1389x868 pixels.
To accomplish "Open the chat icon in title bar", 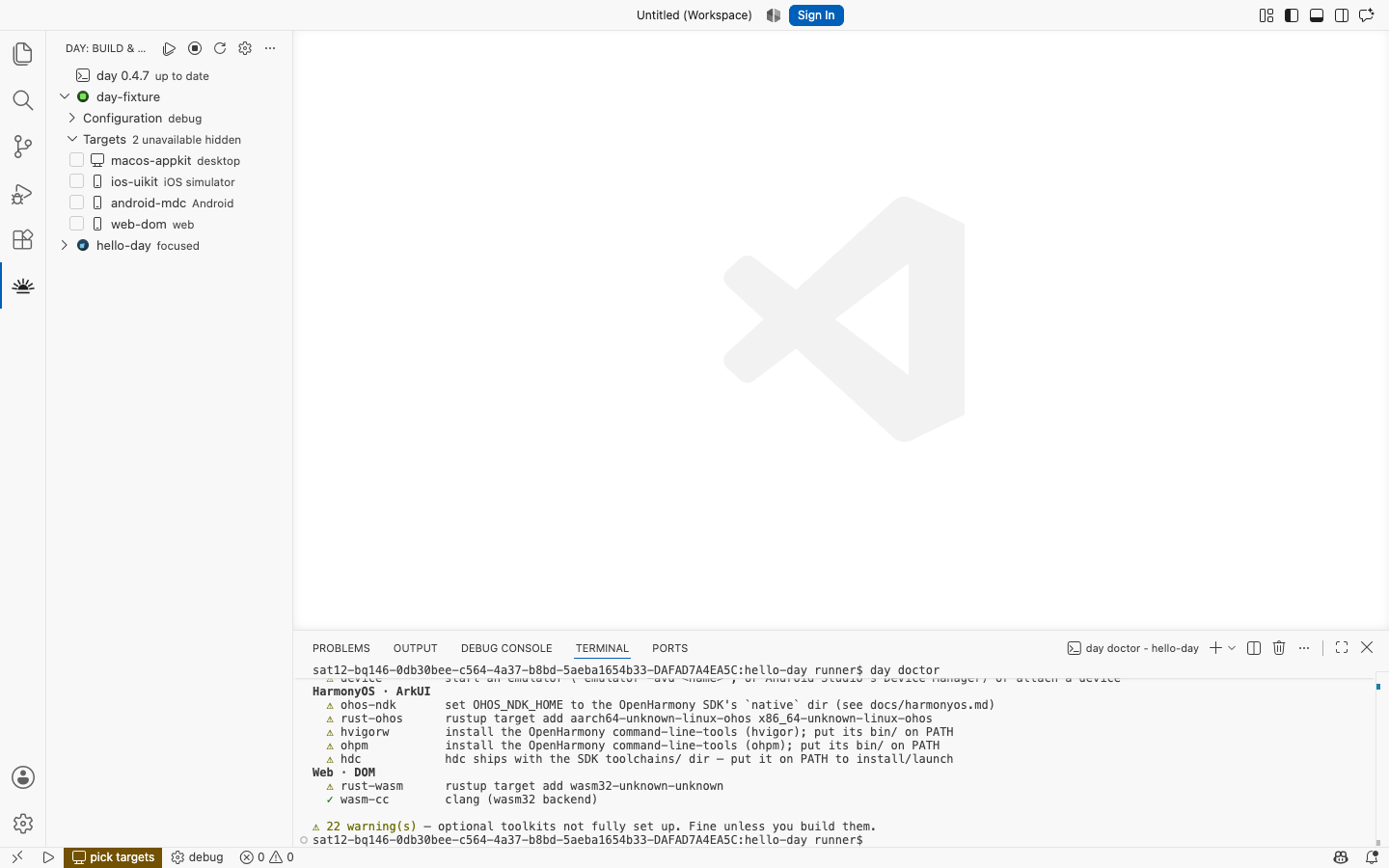I will coord(1367,15).
